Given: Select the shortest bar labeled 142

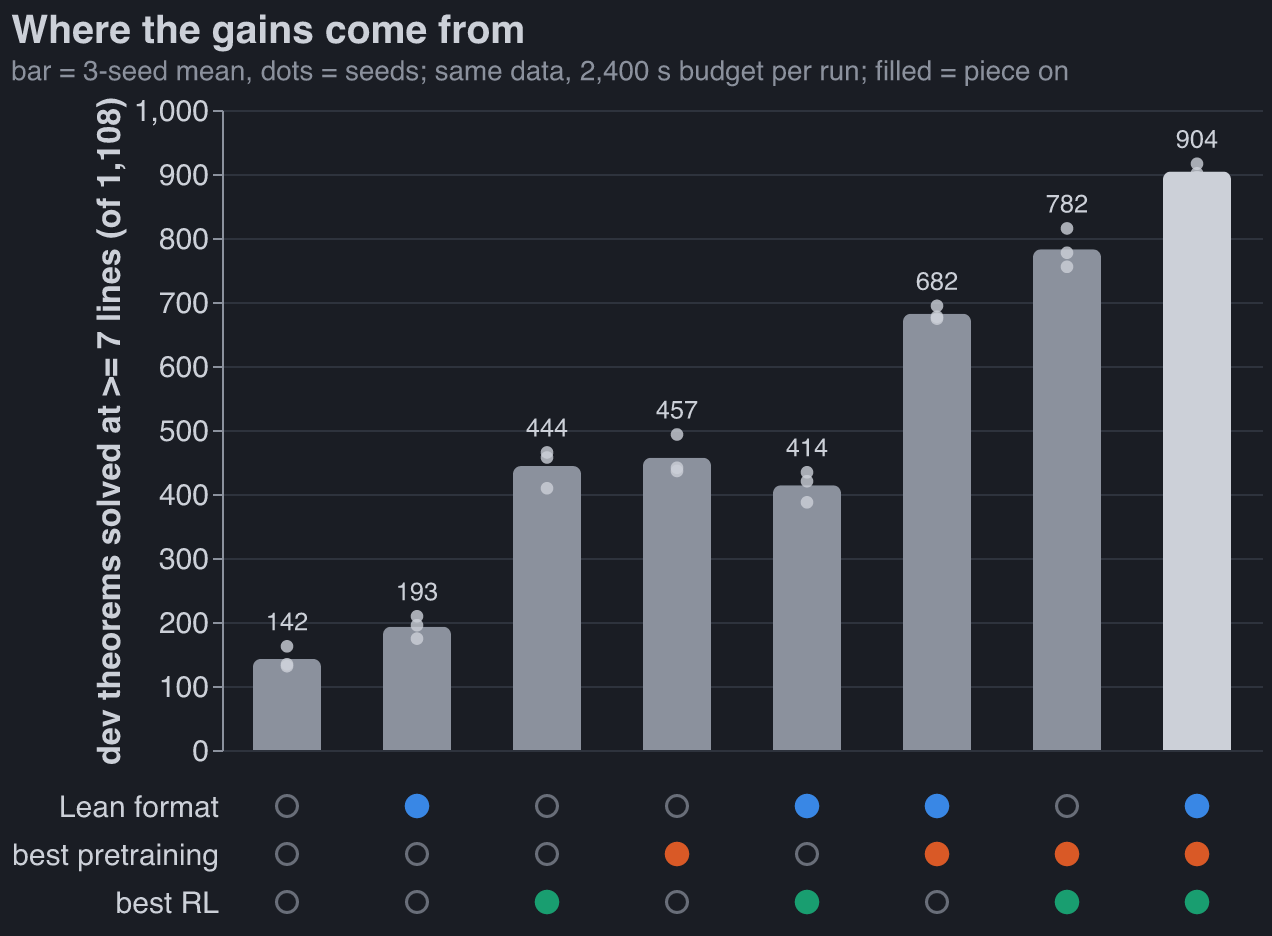Looking at the screenshot, I should [287, 705].
